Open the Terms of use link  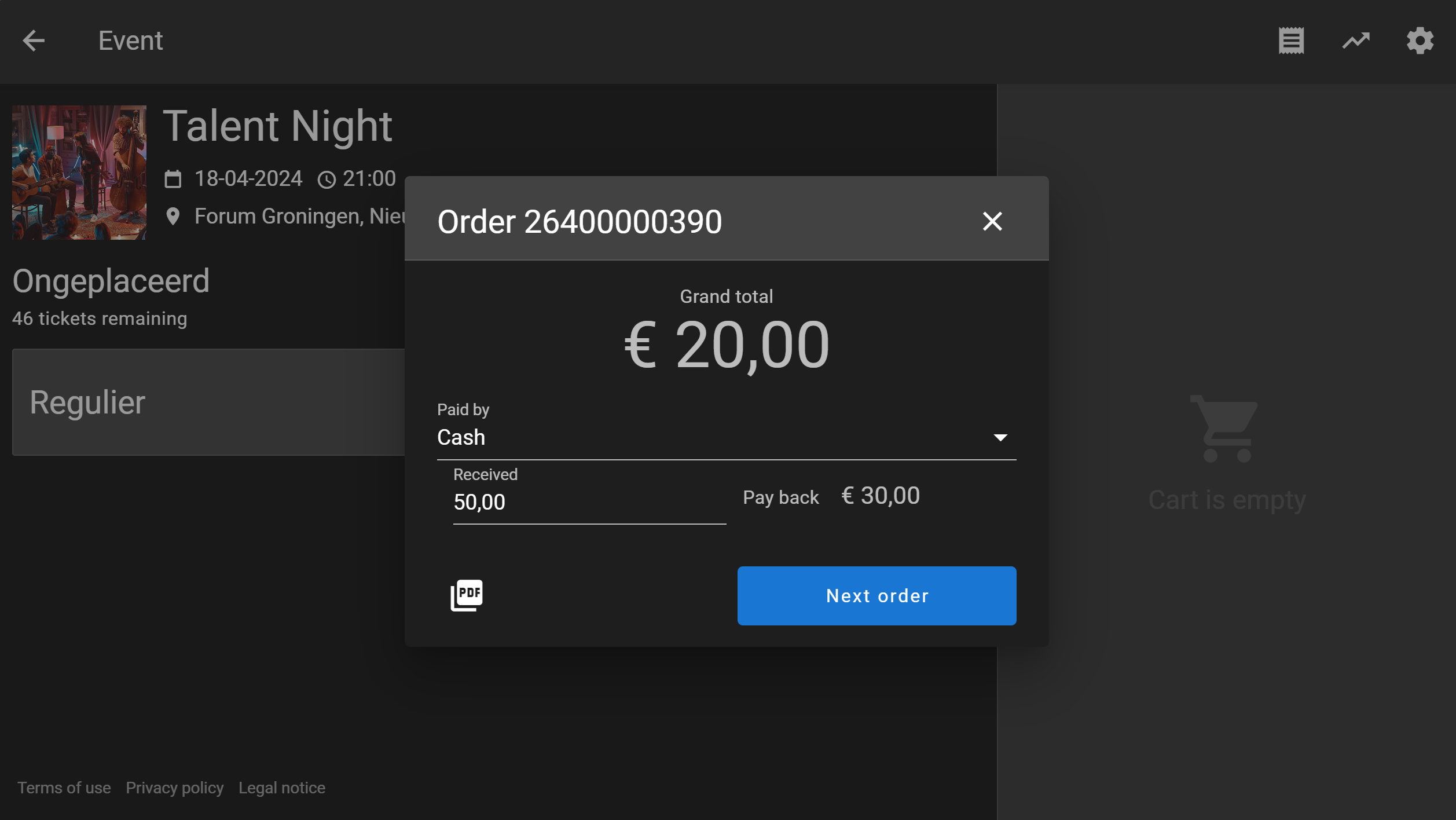click(x=64, y=788)
